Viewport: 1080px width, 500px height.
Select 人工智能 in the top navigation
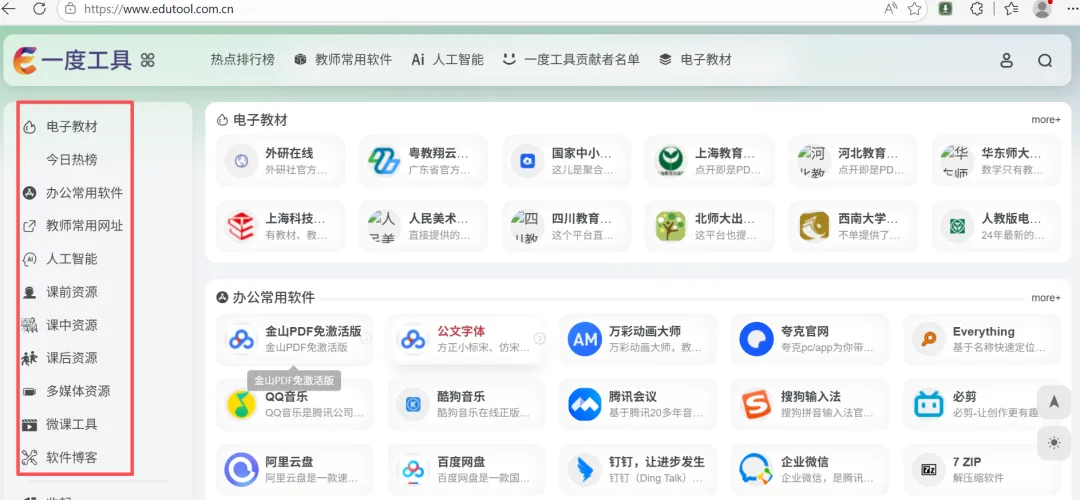448,60
